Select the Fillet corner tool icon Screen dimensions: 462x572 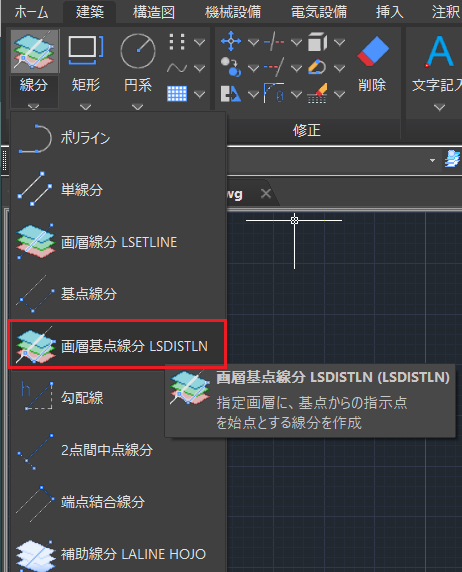[274, 93]
